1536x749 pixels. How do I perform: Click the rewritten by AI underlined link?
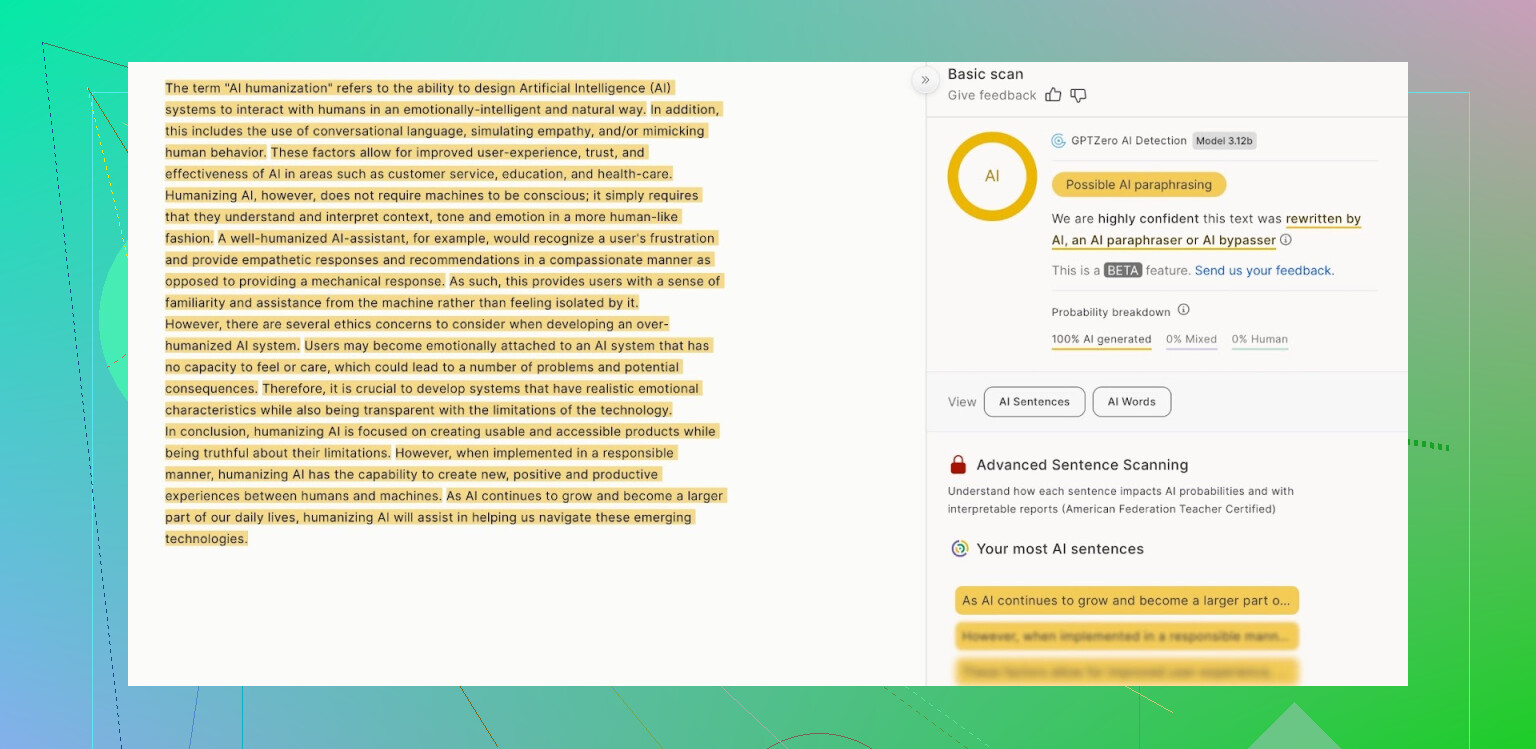click(x=1322, y=219)
